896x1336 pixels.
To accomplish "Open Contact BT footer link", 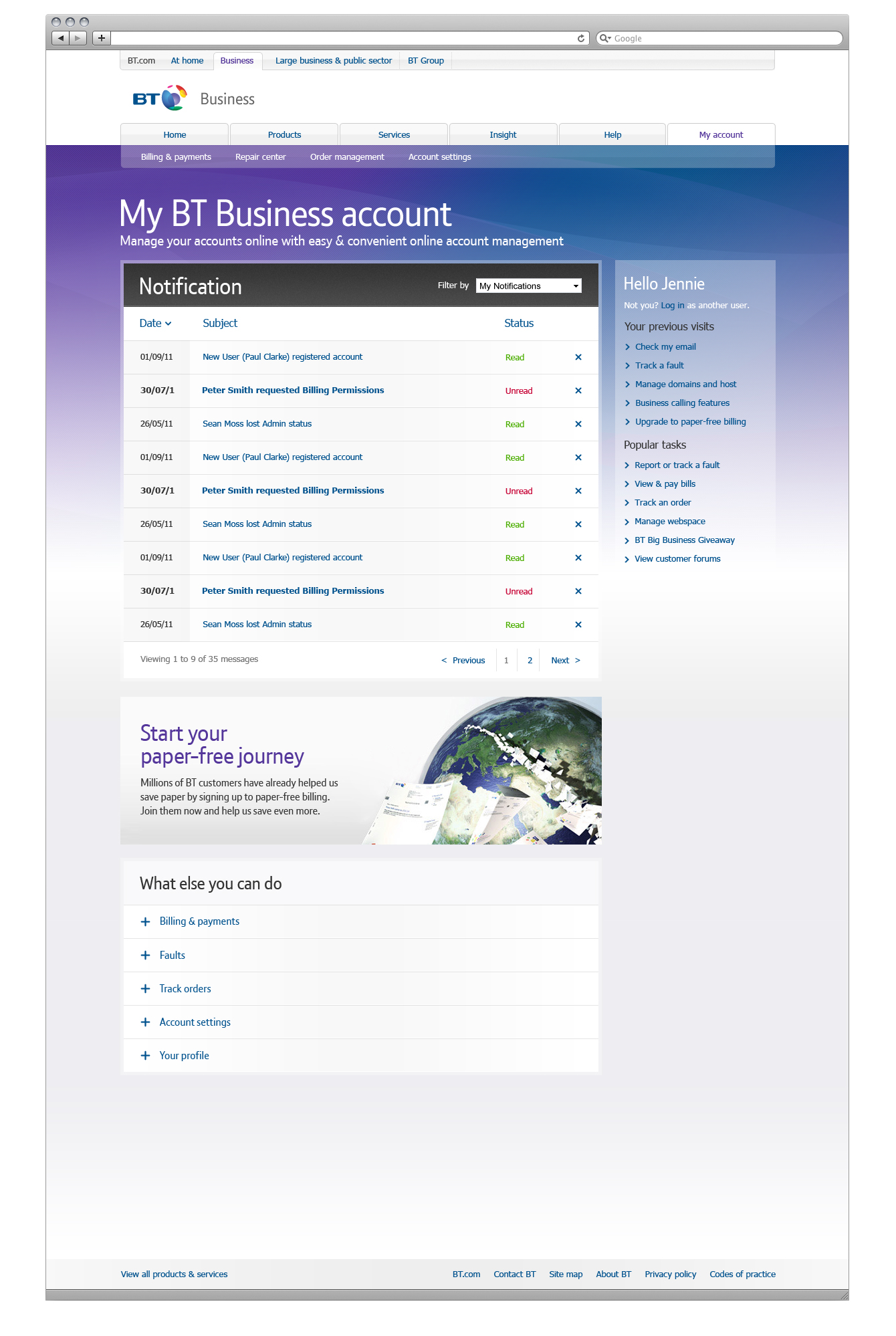I will 514,1274.
